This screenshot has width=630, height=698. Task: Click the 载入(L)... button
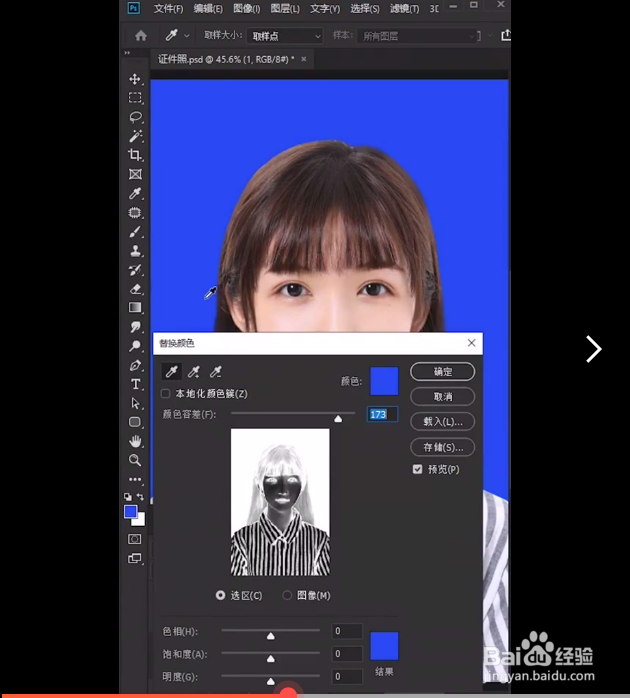coord(442,422)
